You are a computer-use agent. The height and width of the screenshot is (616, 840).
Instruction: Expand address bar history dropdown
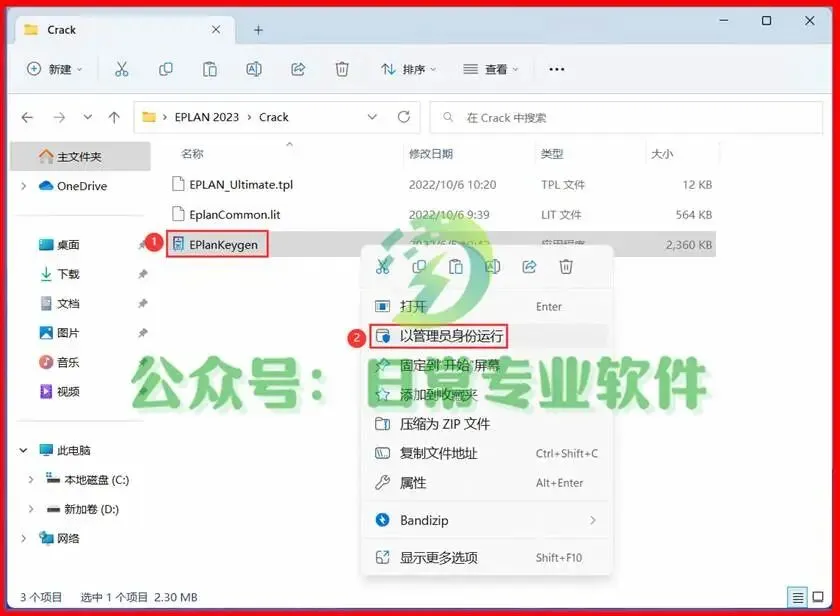(x=372, y=117)
